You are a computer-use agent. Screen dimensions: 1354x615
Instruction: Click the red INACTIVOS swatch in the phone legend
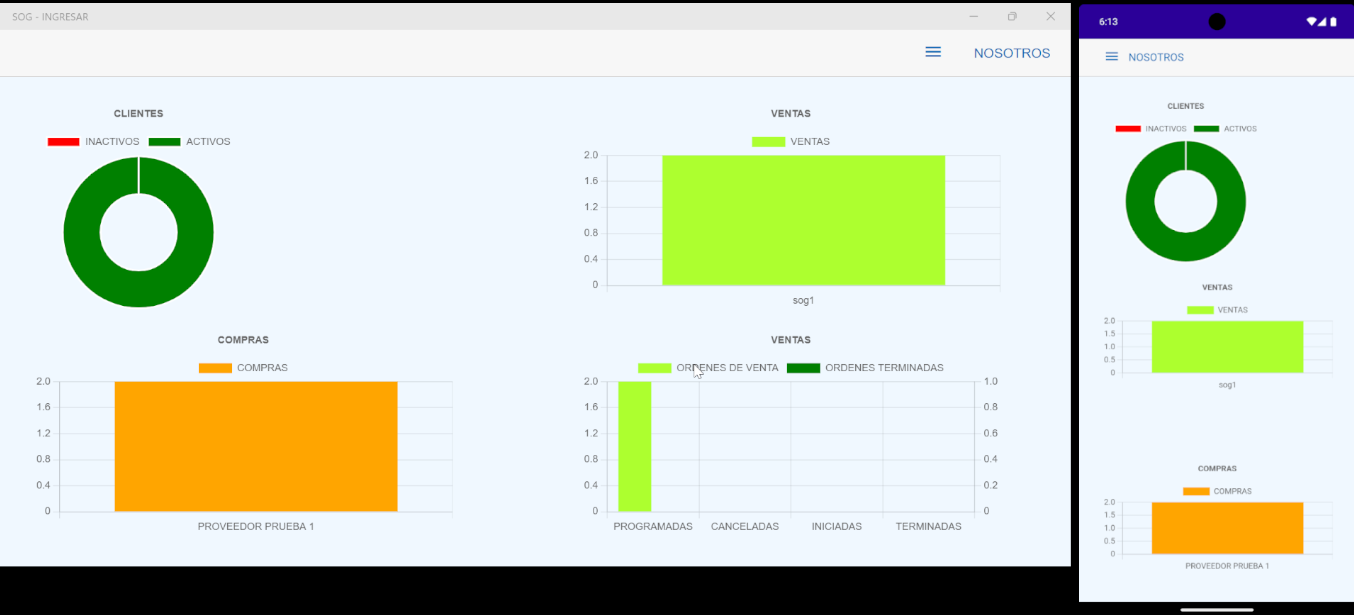[1128, 129]
